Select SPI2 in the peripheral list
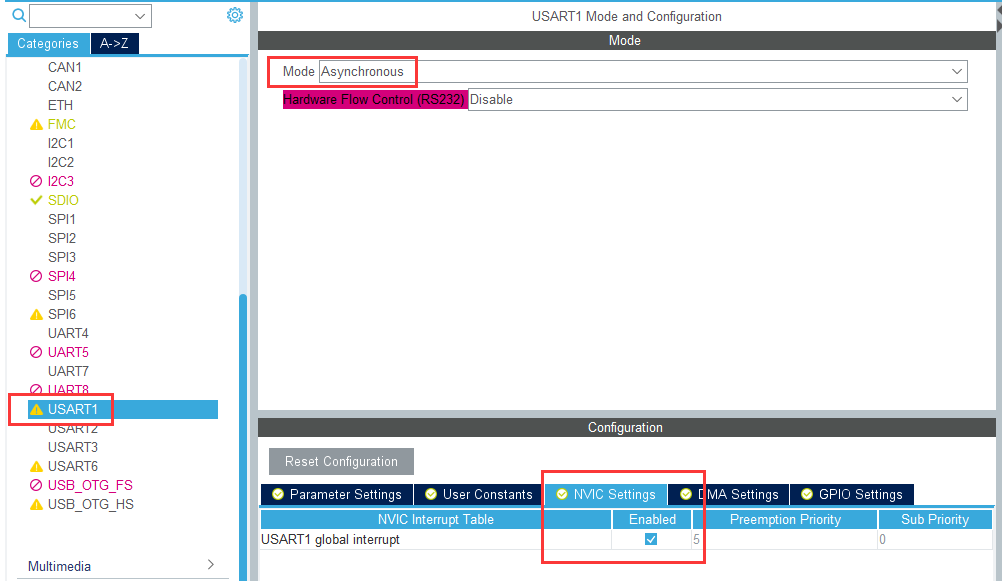The width and height of the screenshot is (1002, 581). (x=62, y=238)
